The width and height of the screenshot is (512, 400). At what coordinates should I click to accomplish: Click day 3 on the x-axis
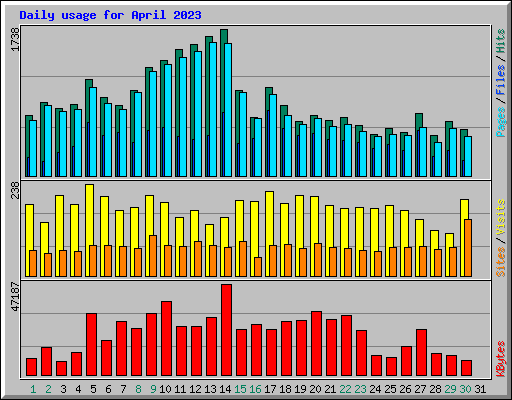click(63, 389)
